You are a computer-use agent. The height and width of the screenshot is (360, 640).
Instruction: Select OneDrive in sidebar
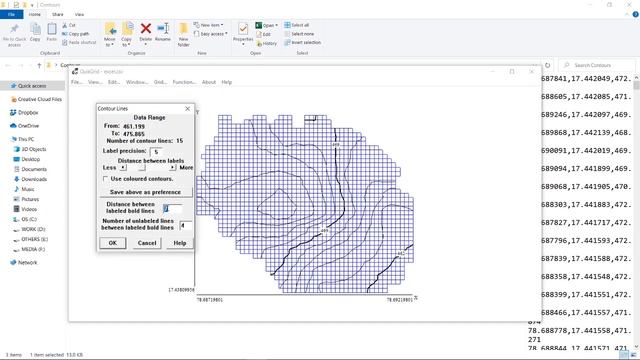pos(24,126)
